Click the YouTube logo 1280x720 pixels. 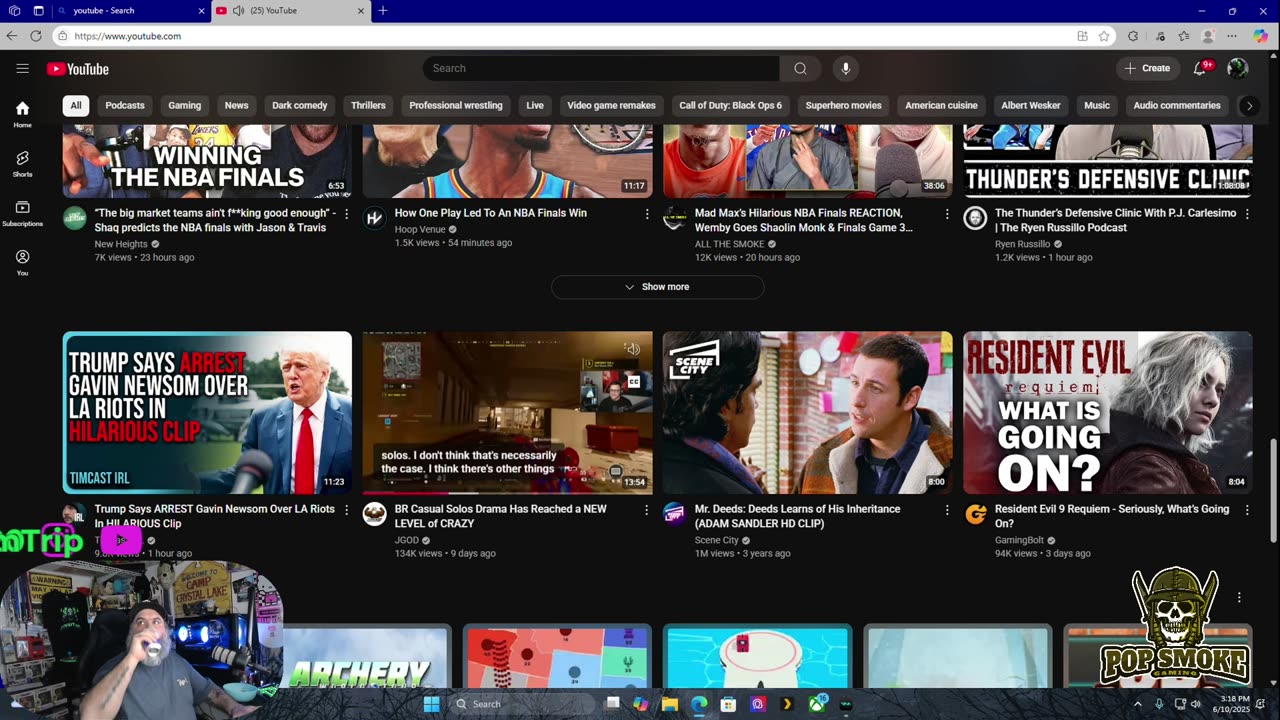78,69
